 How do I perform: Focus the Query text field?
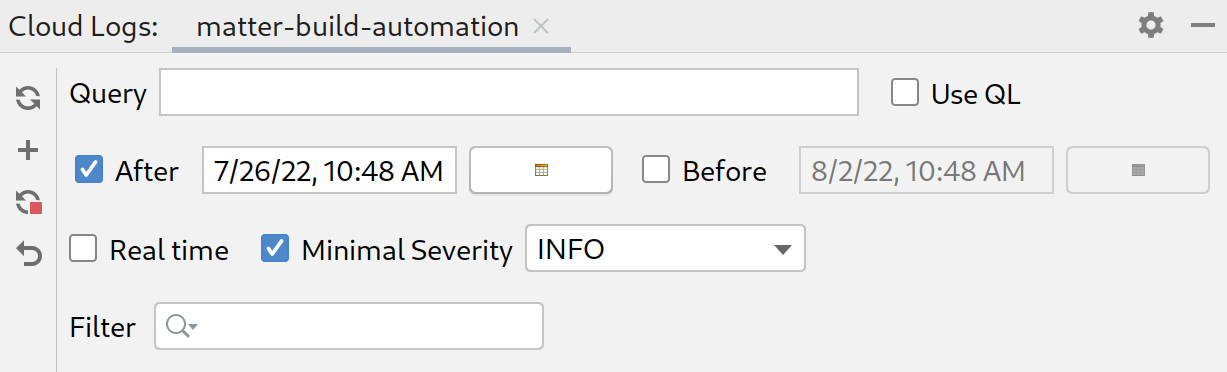(509, 93)
